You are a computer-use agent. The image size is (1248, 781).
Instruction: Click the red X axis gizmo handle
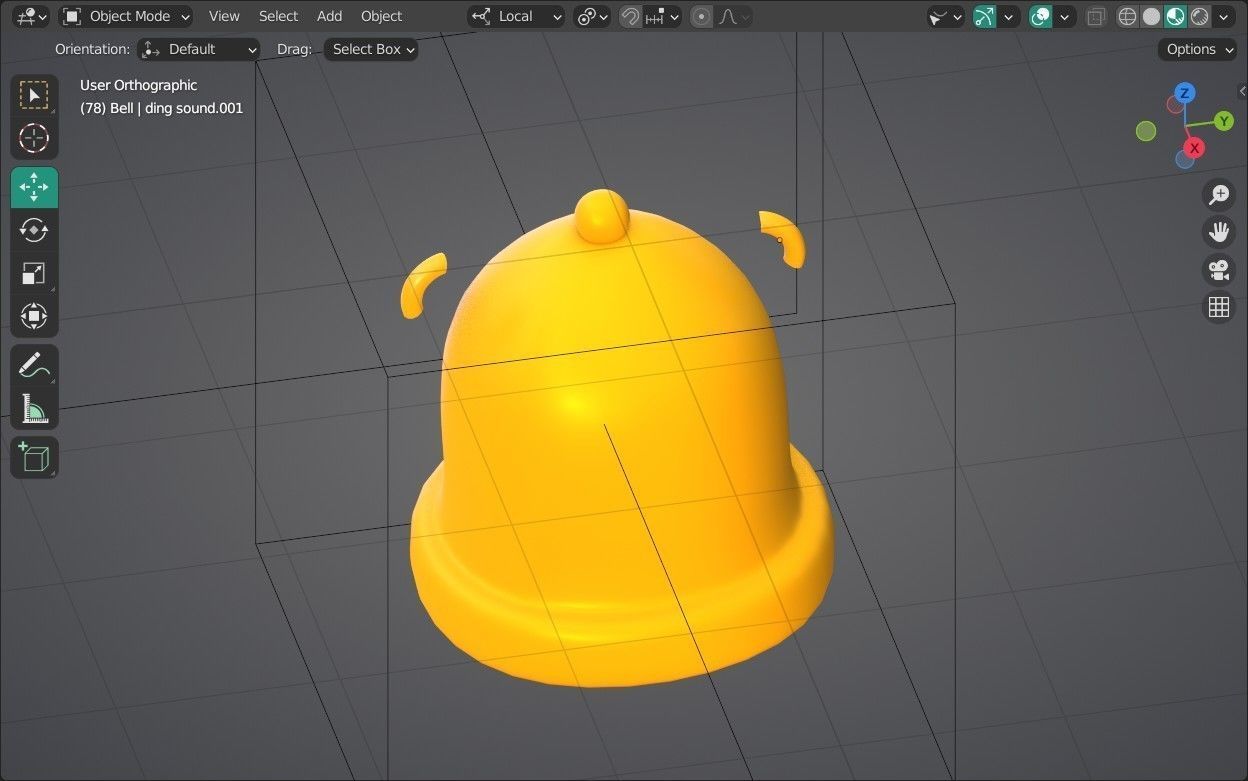(x=1192, y=148)
